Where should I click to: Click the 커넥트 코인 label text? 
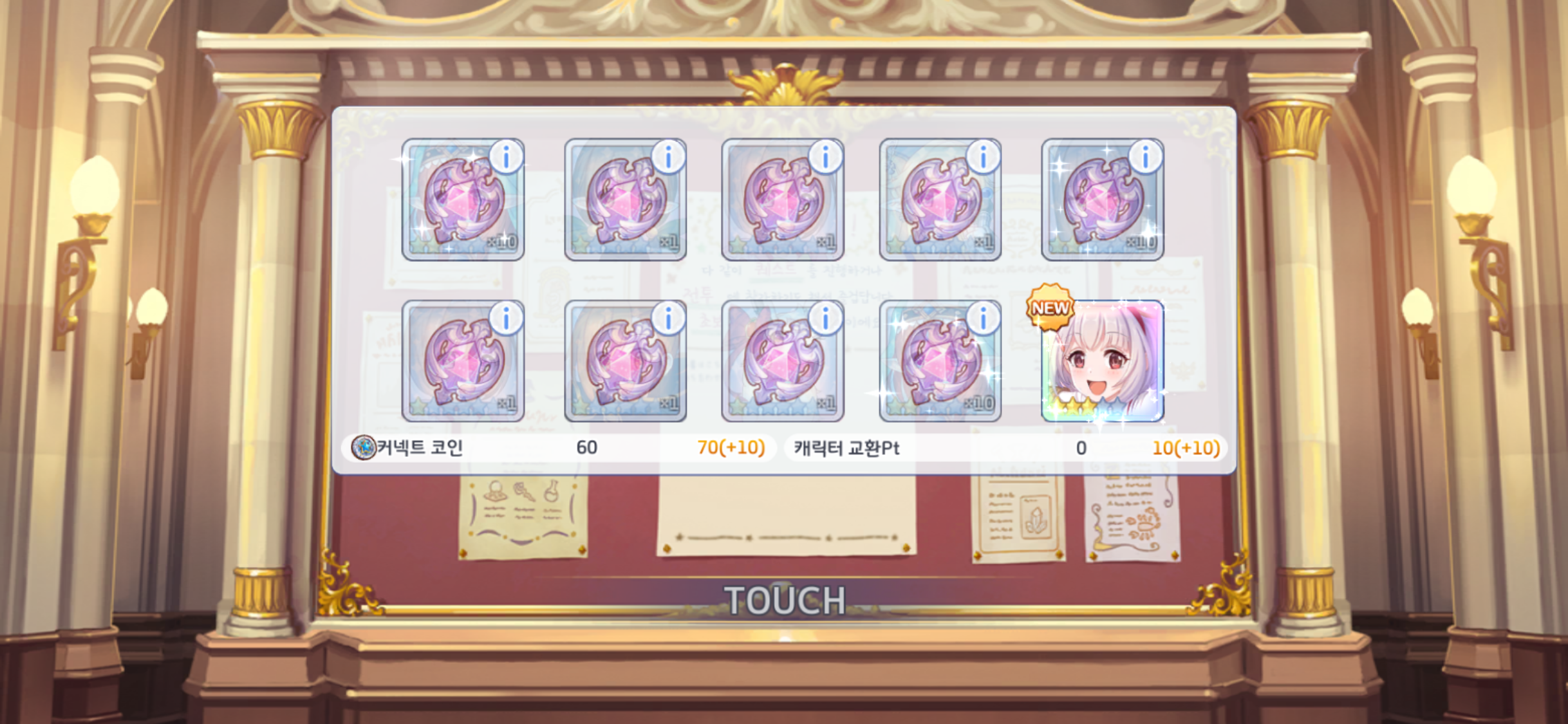pyautogui.click(x=420, y=447)
